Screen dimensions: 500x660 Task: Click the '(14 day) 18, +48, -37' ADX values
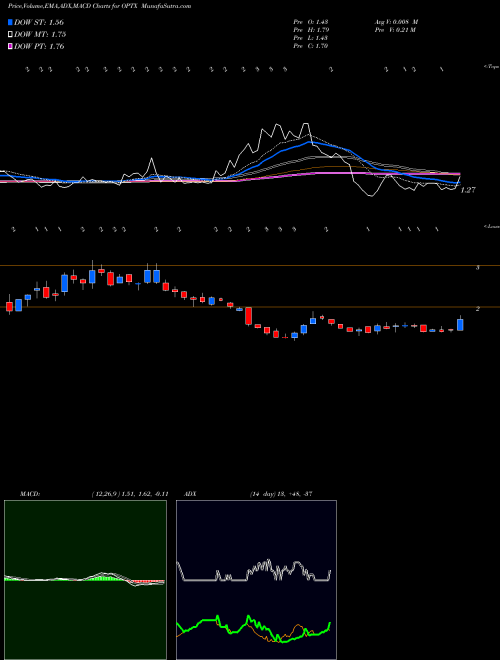click(x=281, y=494)
